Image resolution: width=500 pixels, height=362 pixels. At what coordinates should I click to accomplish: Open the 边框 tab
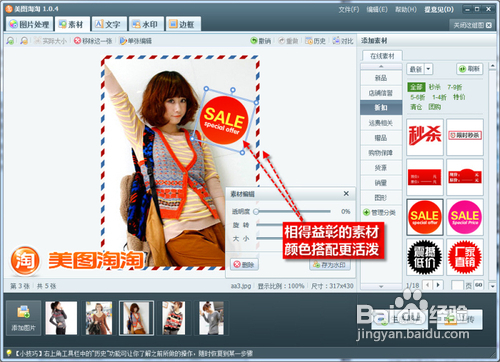coord(183,24)
